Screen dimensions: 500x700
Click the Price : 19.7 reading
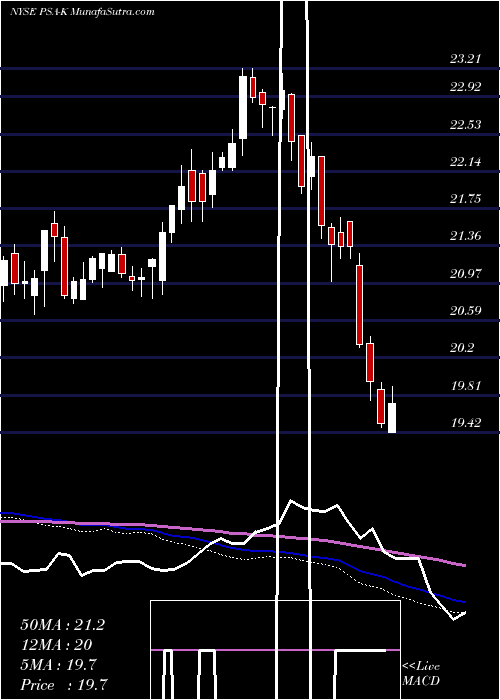coord(63,685)
